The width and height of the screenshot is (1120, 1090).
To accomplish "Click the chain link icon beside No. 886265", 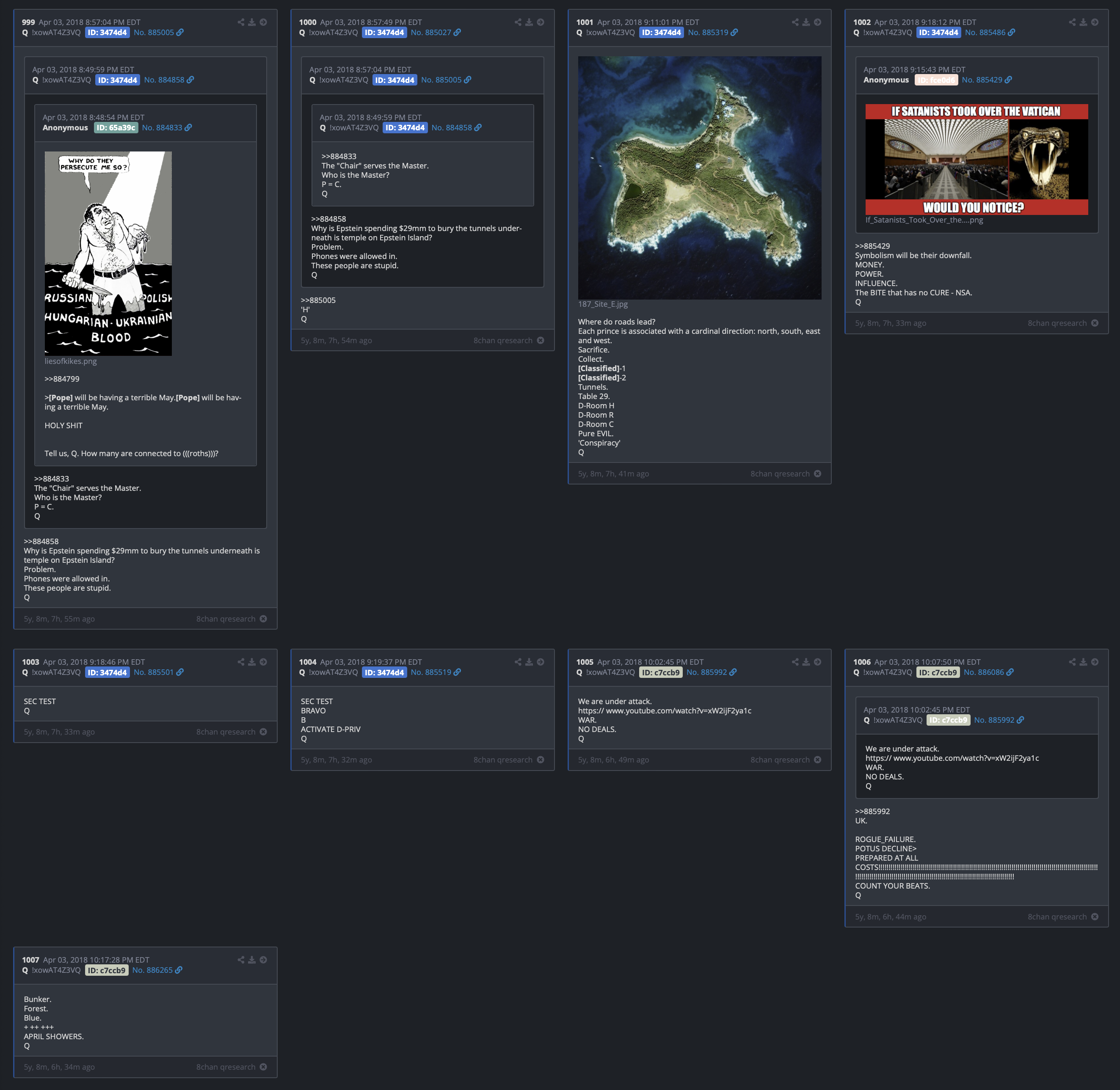I will 179,970.
